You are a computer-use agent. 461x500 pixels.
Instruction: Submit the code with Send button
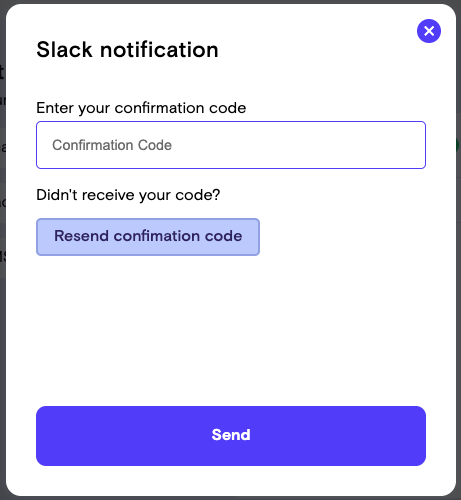click(231, 436)
